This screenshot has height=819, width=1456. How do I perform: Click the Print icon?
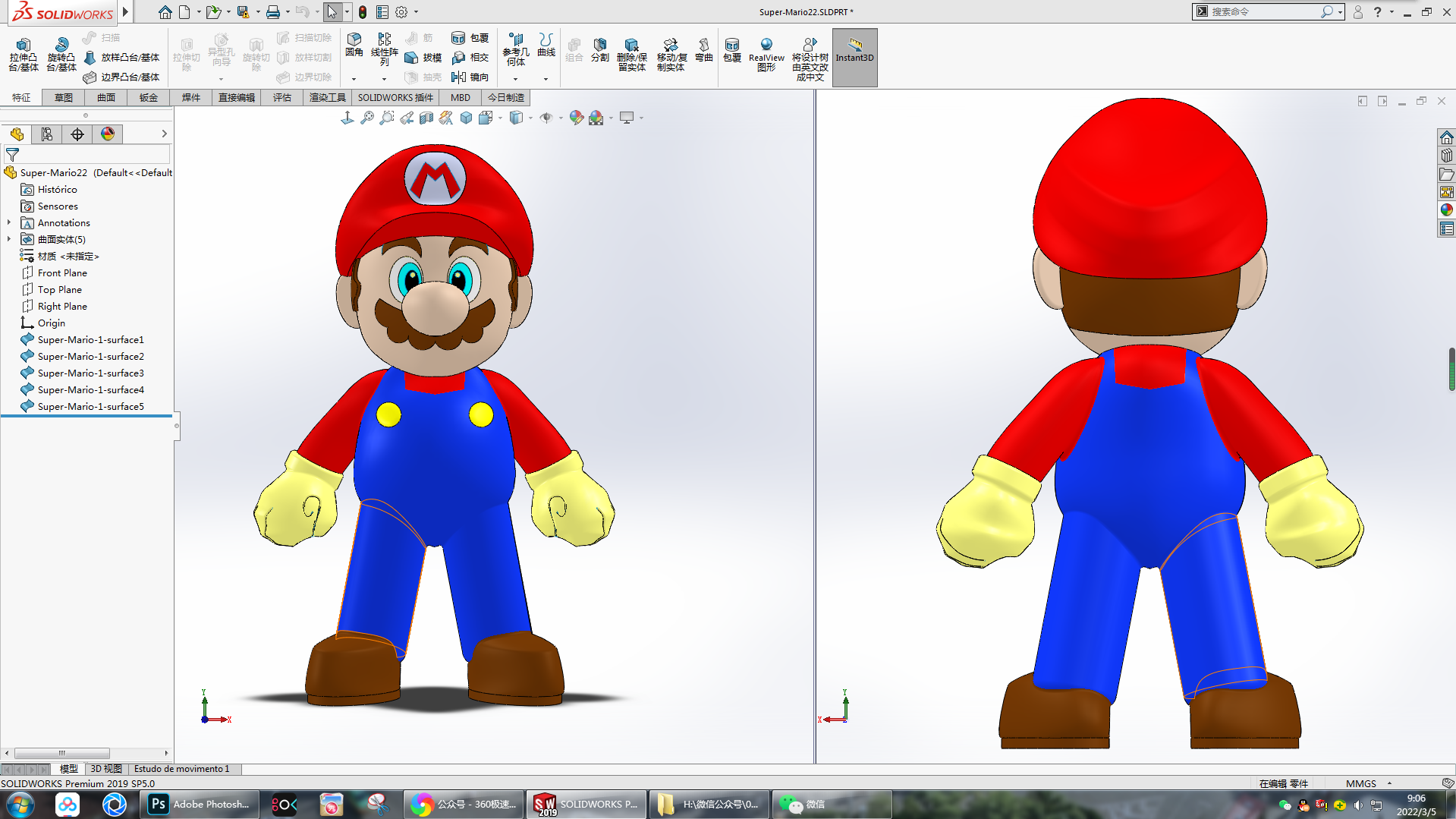coord(273,12)
